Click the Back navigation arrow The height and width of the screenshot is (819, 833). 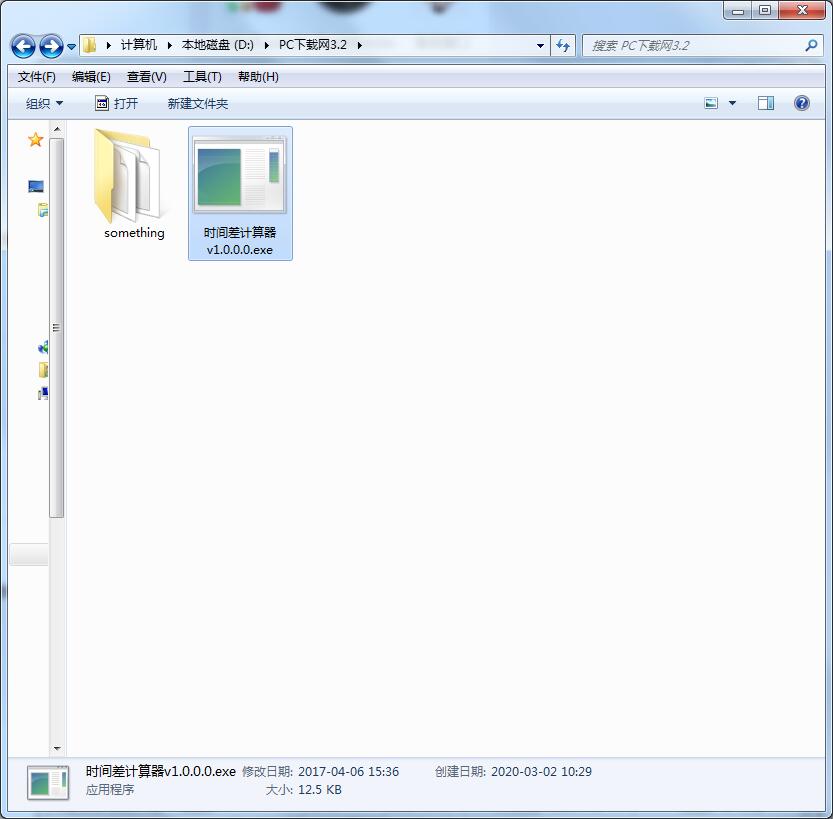[x=23, y=46]
